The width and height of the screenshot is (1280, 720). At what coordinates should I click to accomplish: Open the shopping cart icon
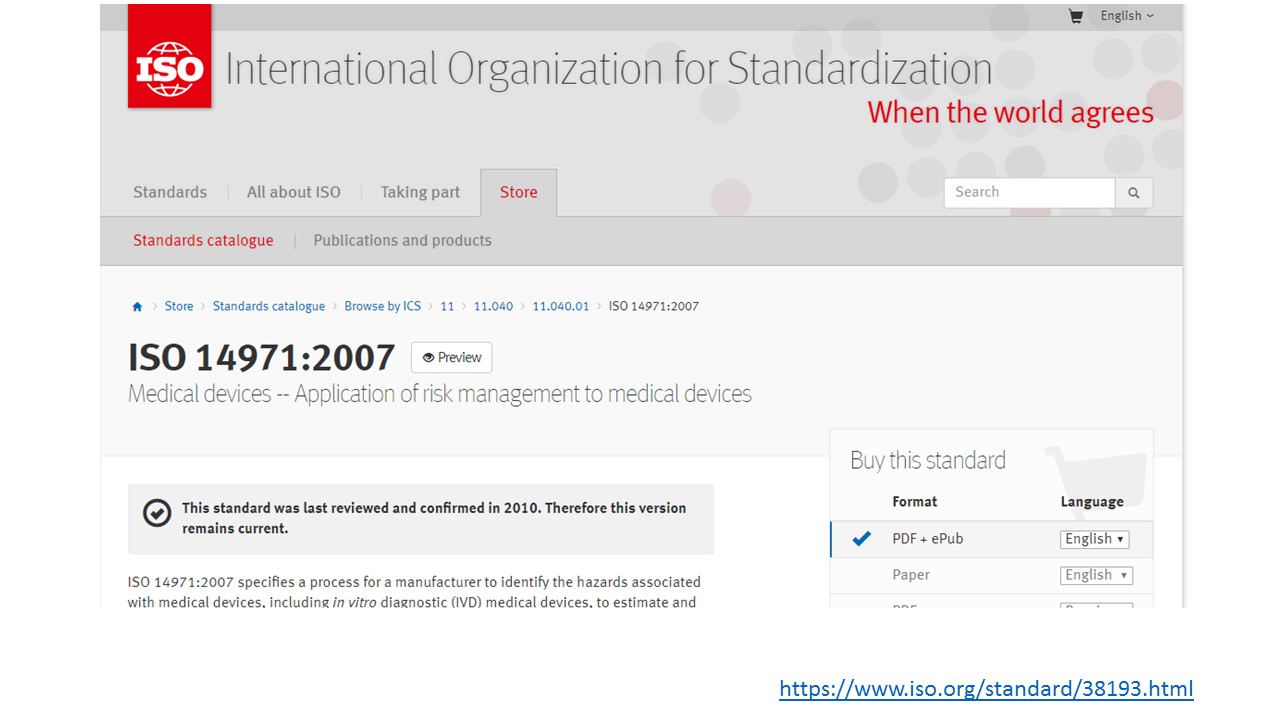click(1076, 16)
